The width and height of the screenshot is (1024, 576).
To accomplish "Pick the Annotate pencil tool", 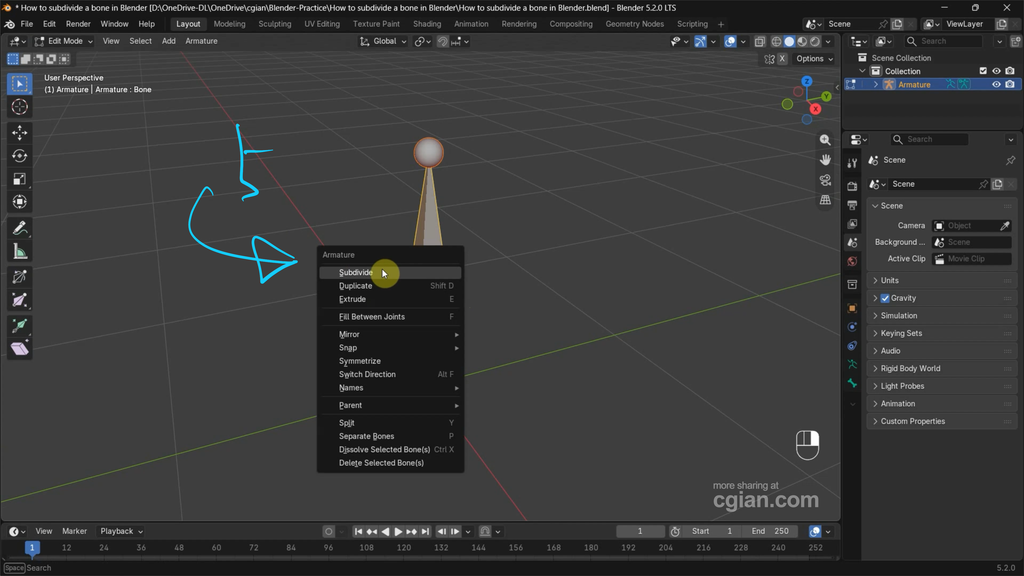I will [x=20, y=228].
